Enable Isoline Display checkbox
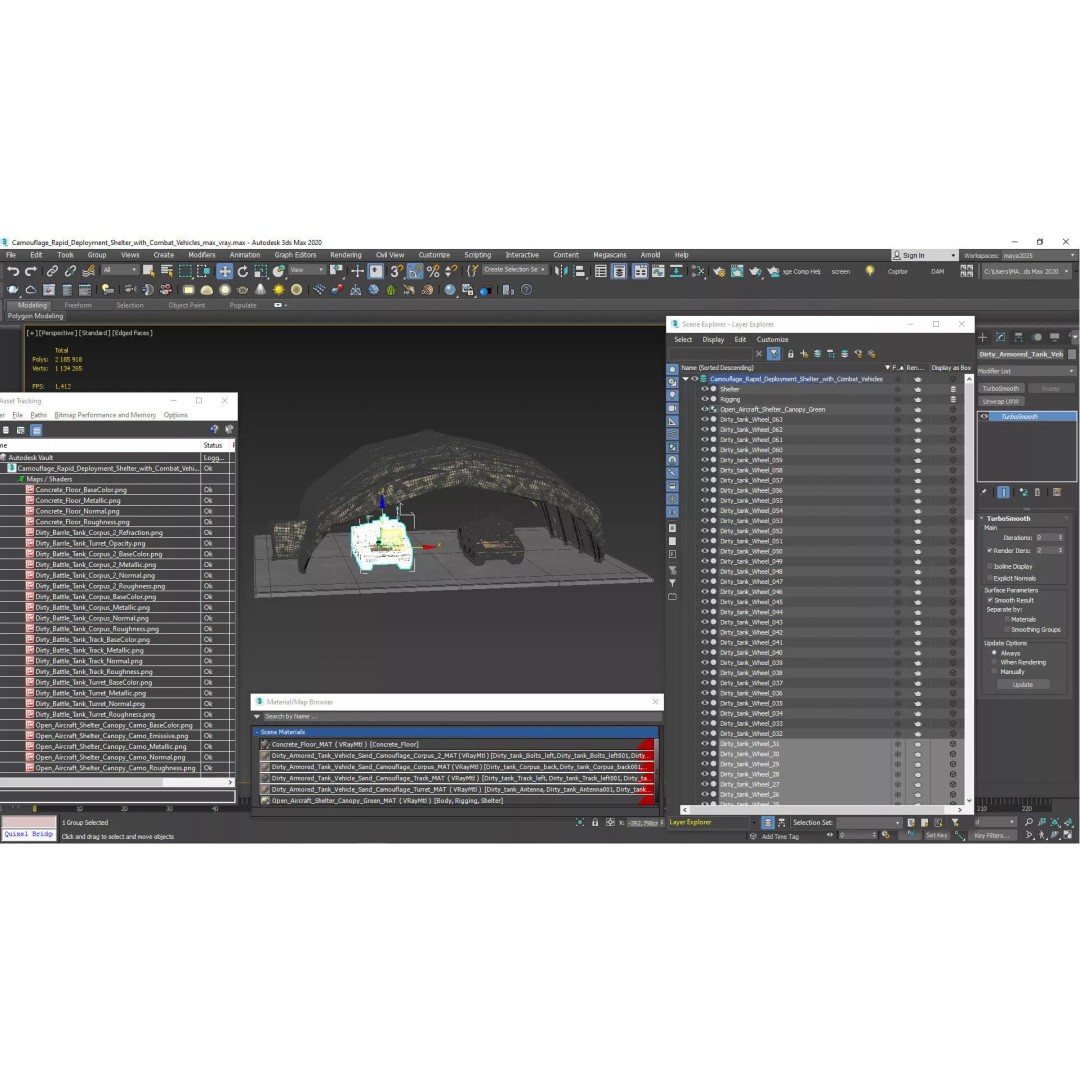The height and width of the screenshot is (1080, 1080). pyautogui.click(x=990, y=566)
